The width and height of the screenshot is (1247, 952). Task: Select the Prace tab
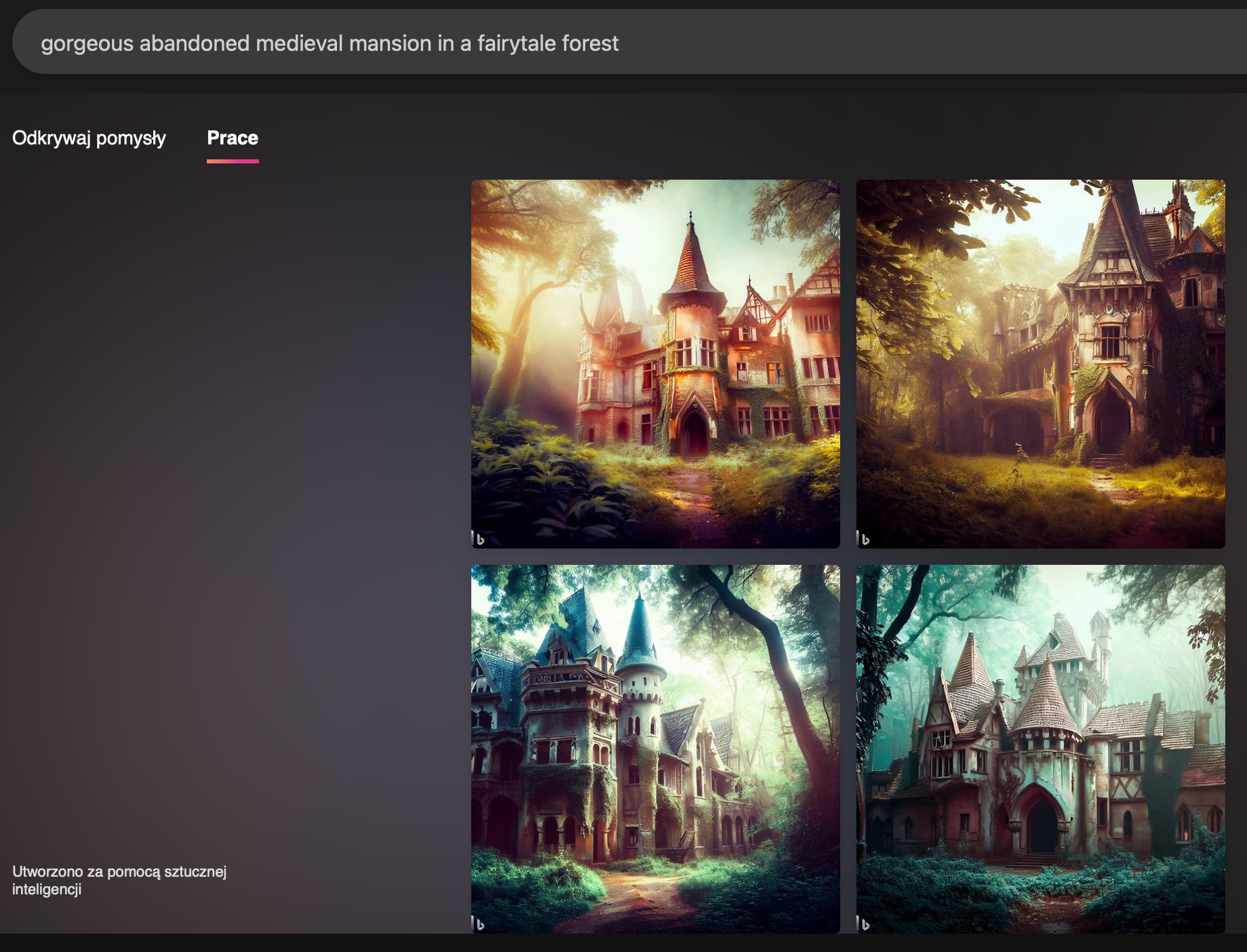[233, 138]
